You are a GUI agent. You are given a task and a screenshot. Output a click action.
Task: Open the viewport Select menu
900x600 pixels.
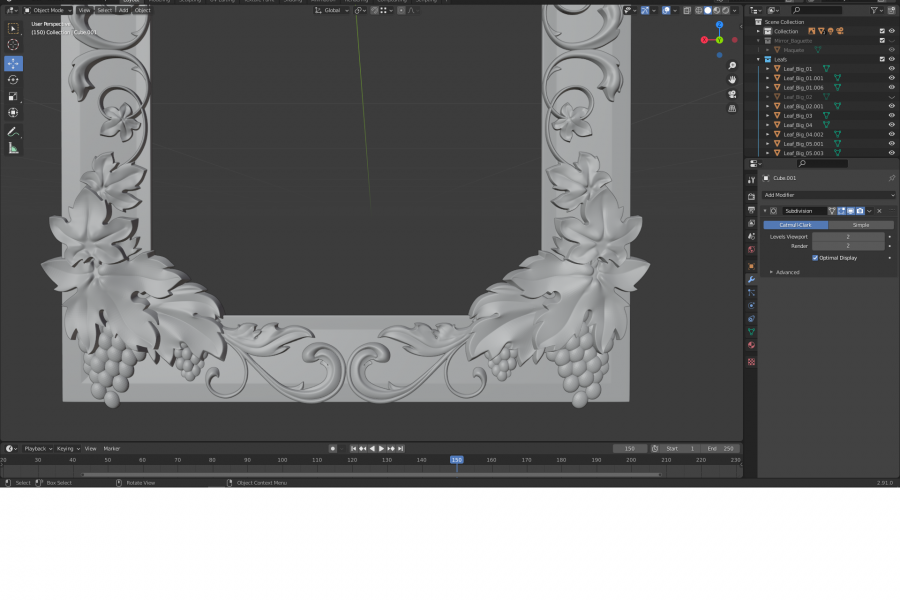coord(104,10)
